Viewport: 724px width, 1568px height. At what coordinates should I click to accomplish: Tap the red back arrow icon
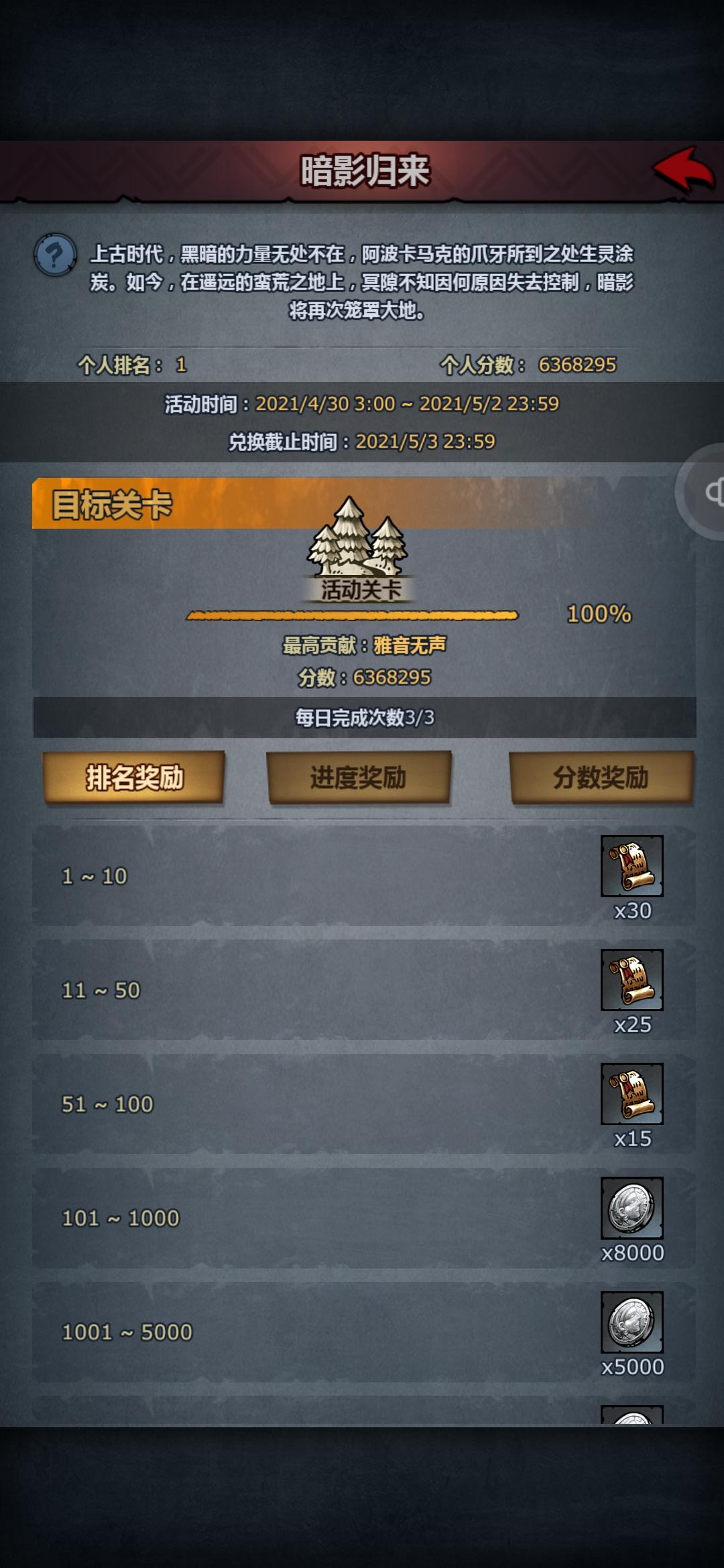(684, 170)
